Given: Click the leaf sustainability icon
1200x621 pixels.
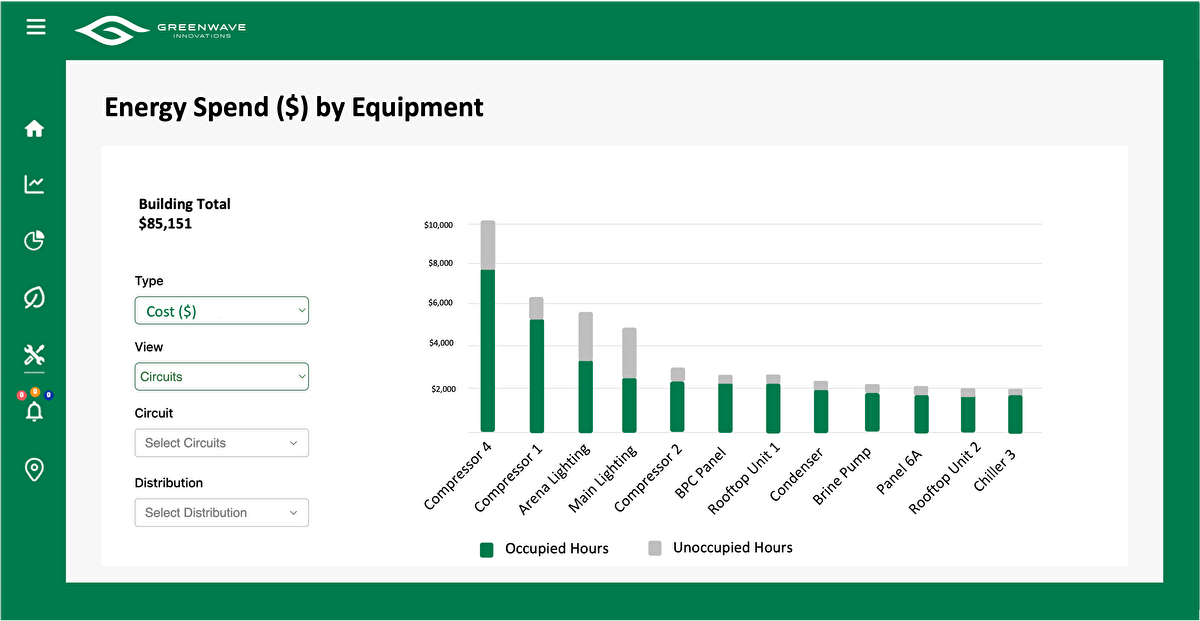Looking at the screenshot, I should coord(34,297).
